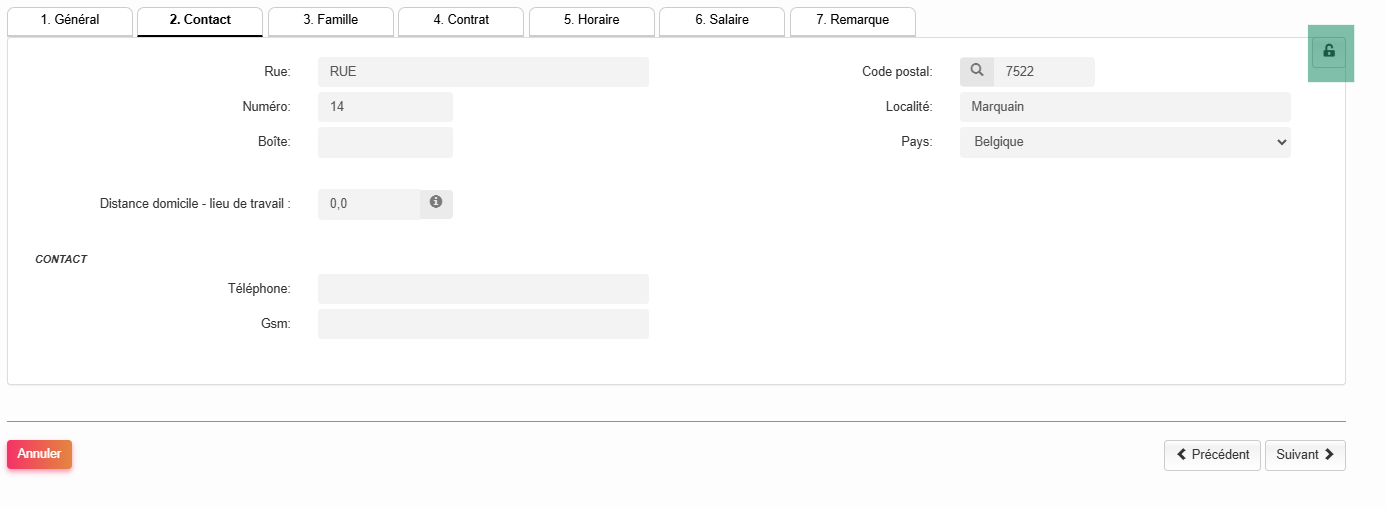Click the Suivant button

1305,455
